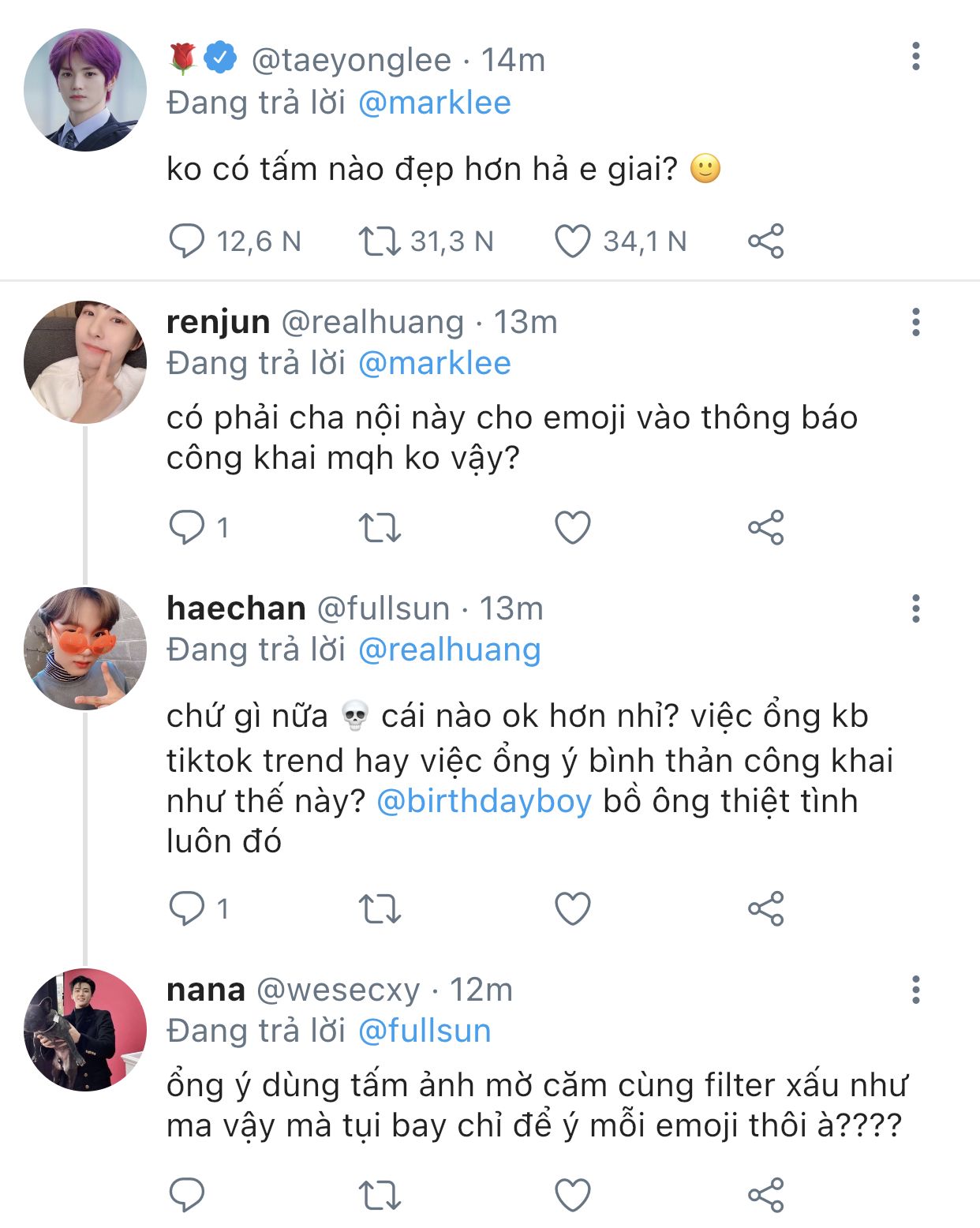Retweet taeyonglee's tweet with 31,3 N retweets
Viewport: 980px width, 1228px height.
click(380, 241)
